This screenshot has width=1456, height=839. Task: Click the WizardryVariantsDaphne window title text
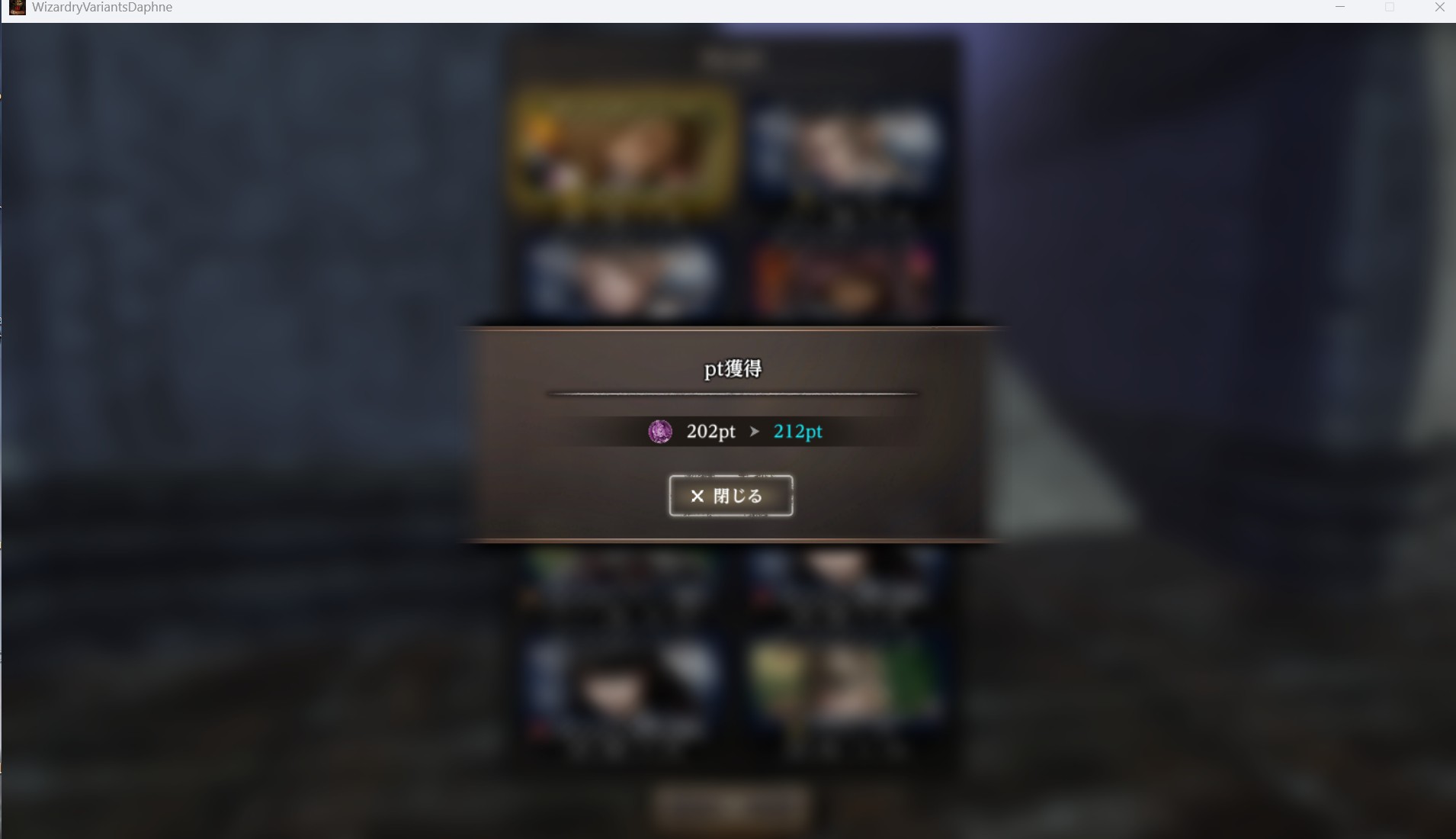tap(102, 8)
